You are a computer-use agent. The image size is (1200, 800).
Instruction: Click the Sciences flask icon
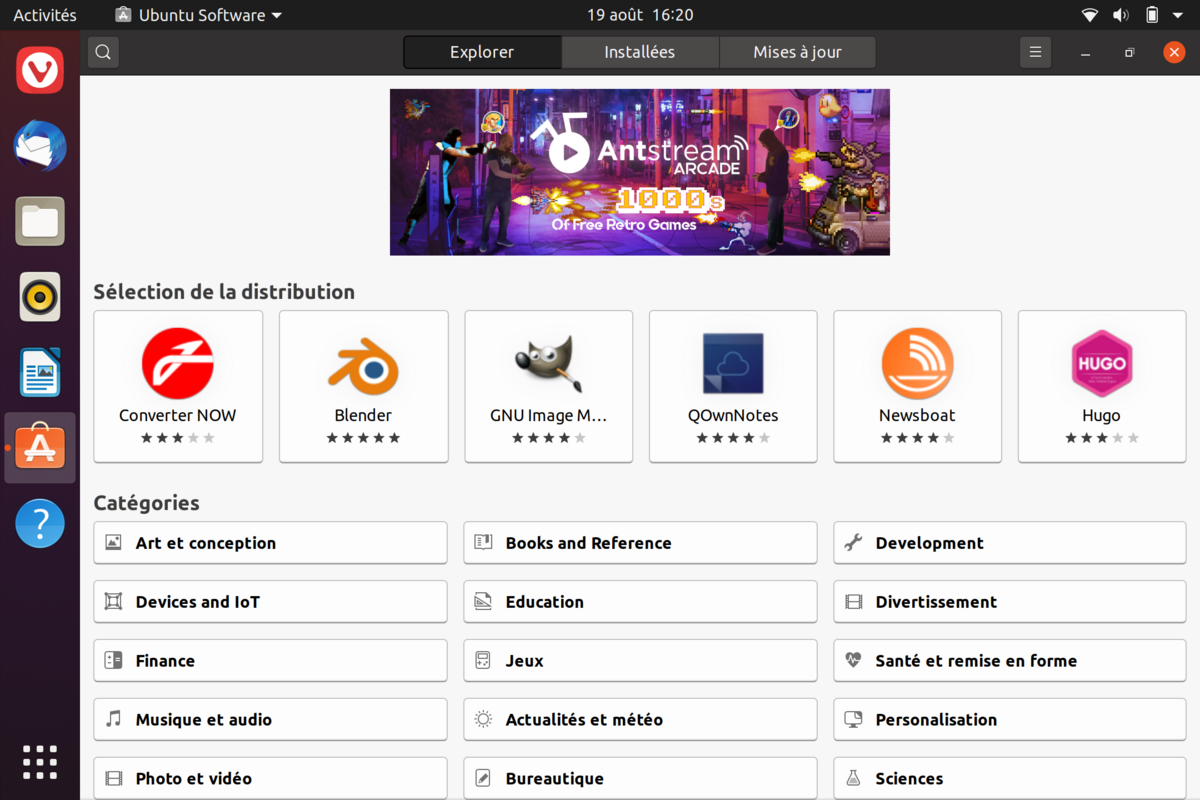tap(853, 778)
